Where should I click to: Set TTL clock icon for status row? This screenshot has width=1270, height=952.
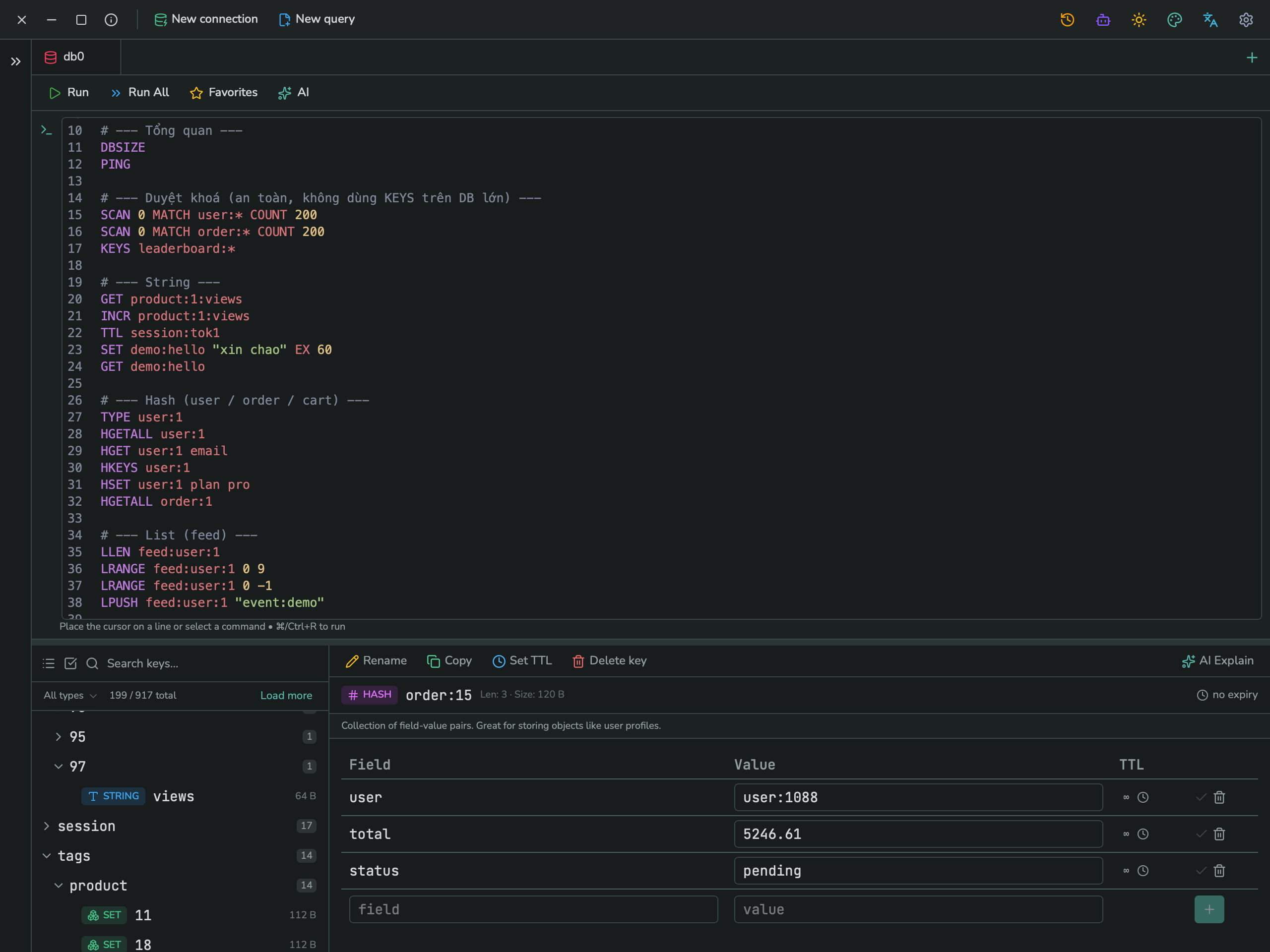click(x=1143, y=871)
